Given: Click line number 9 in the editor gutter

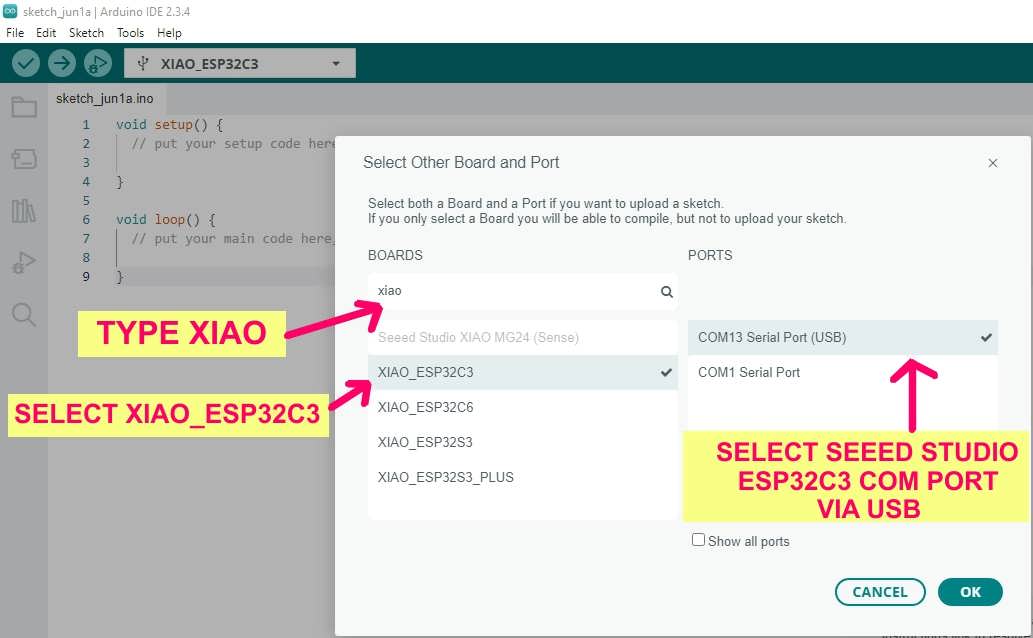Looking at the screenshot, I should 86,277.
